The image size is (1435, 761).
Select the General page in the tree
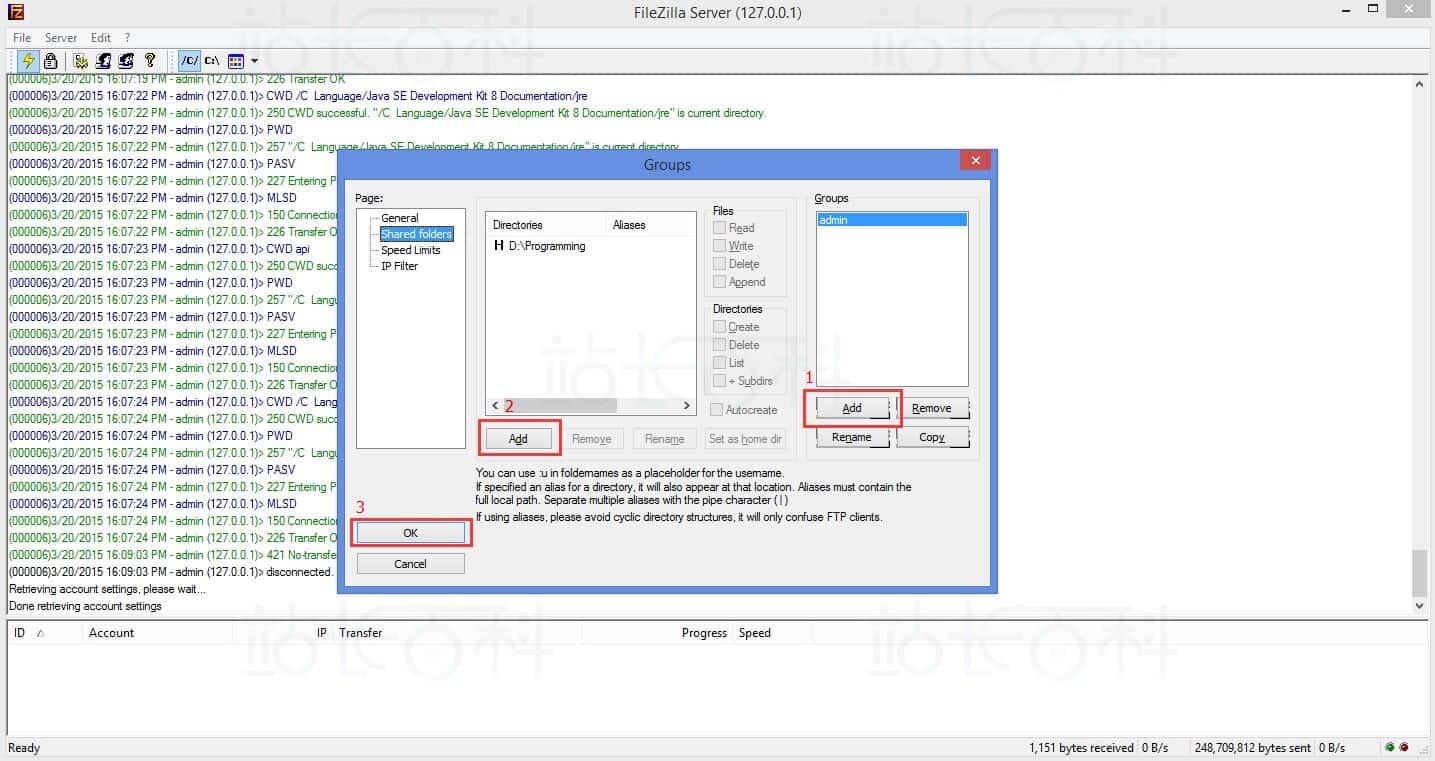point(400,218)
